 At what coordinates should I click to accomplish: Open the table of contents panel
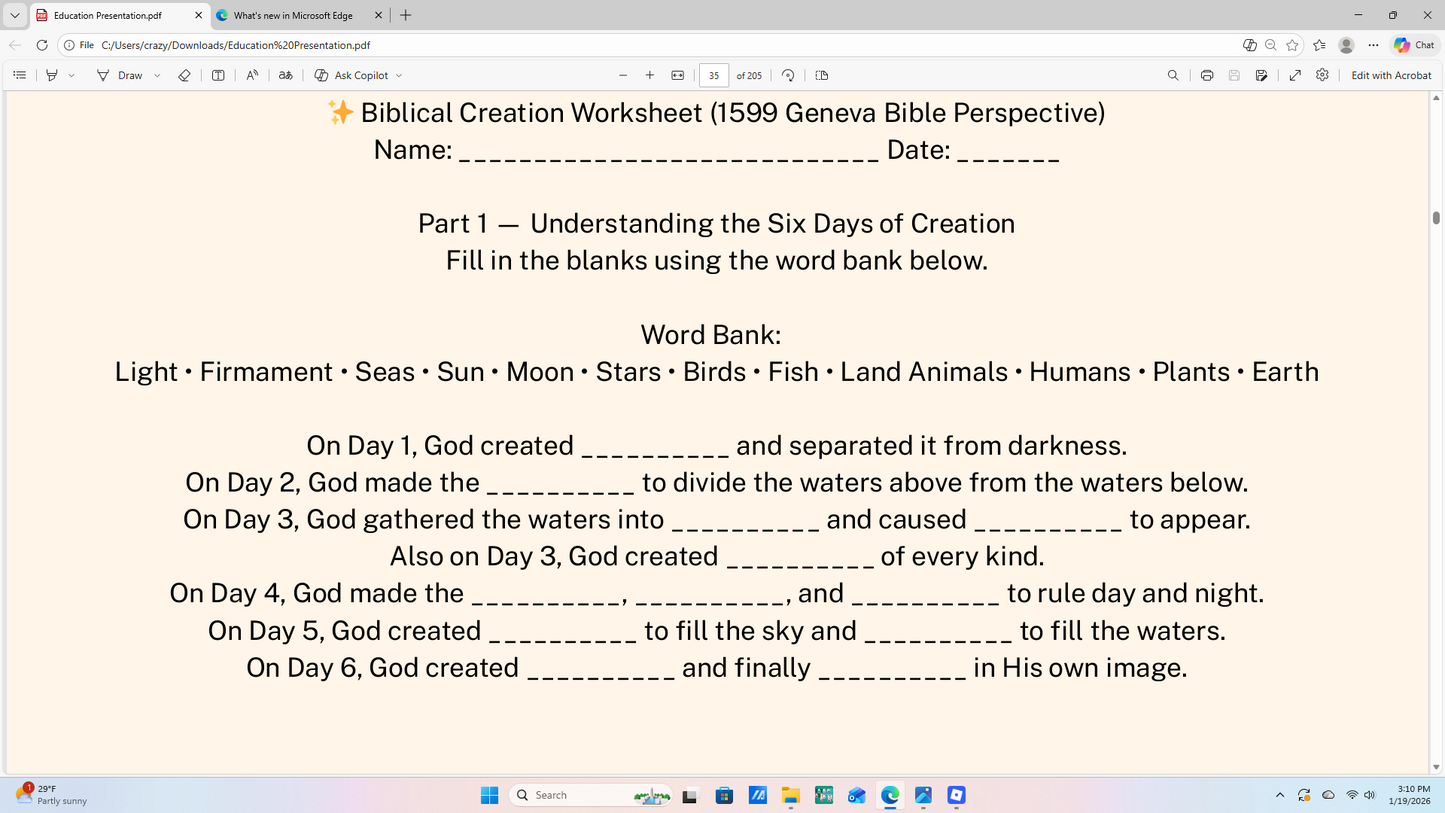point(19,75)
